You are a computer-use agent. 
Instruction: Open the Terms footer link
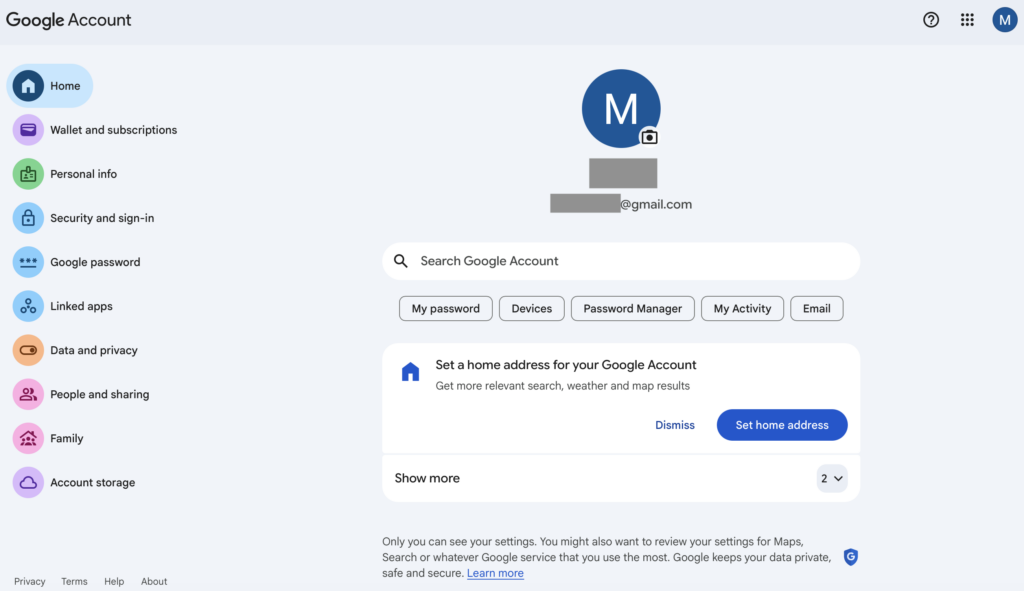(74, 581)
